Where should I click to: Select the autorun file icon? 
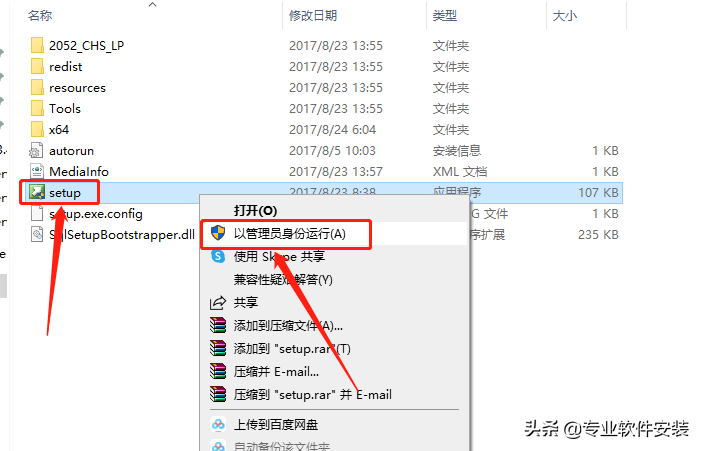click(36, 150)
